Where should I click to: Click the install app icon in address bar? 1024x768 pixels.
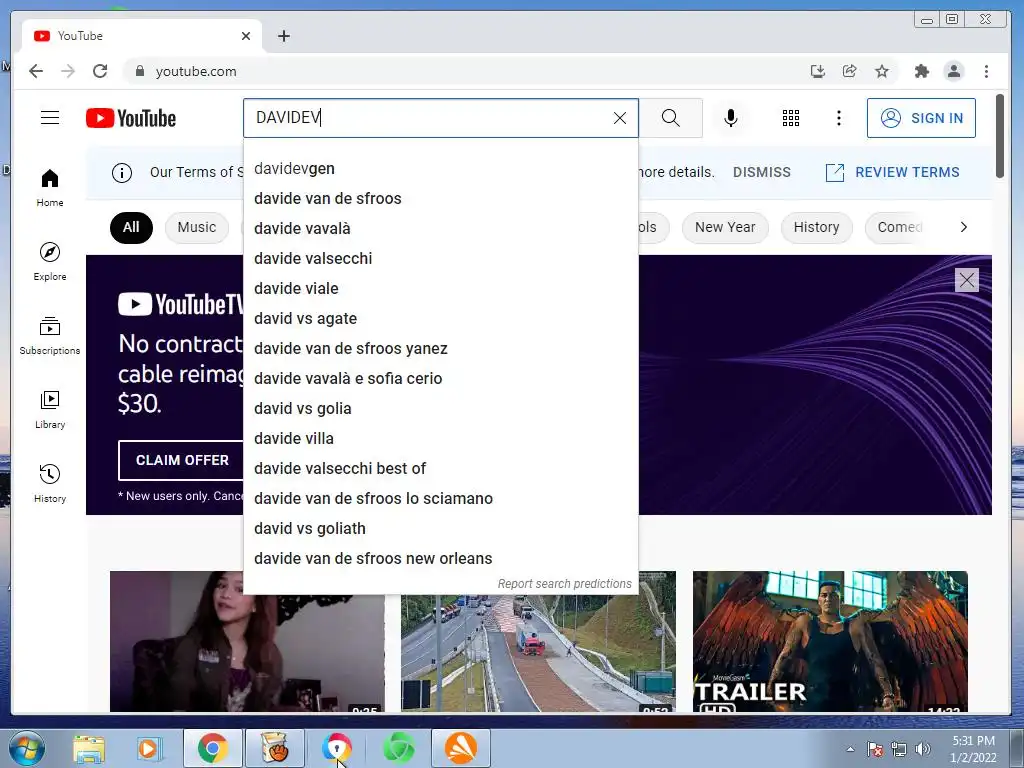817,71
